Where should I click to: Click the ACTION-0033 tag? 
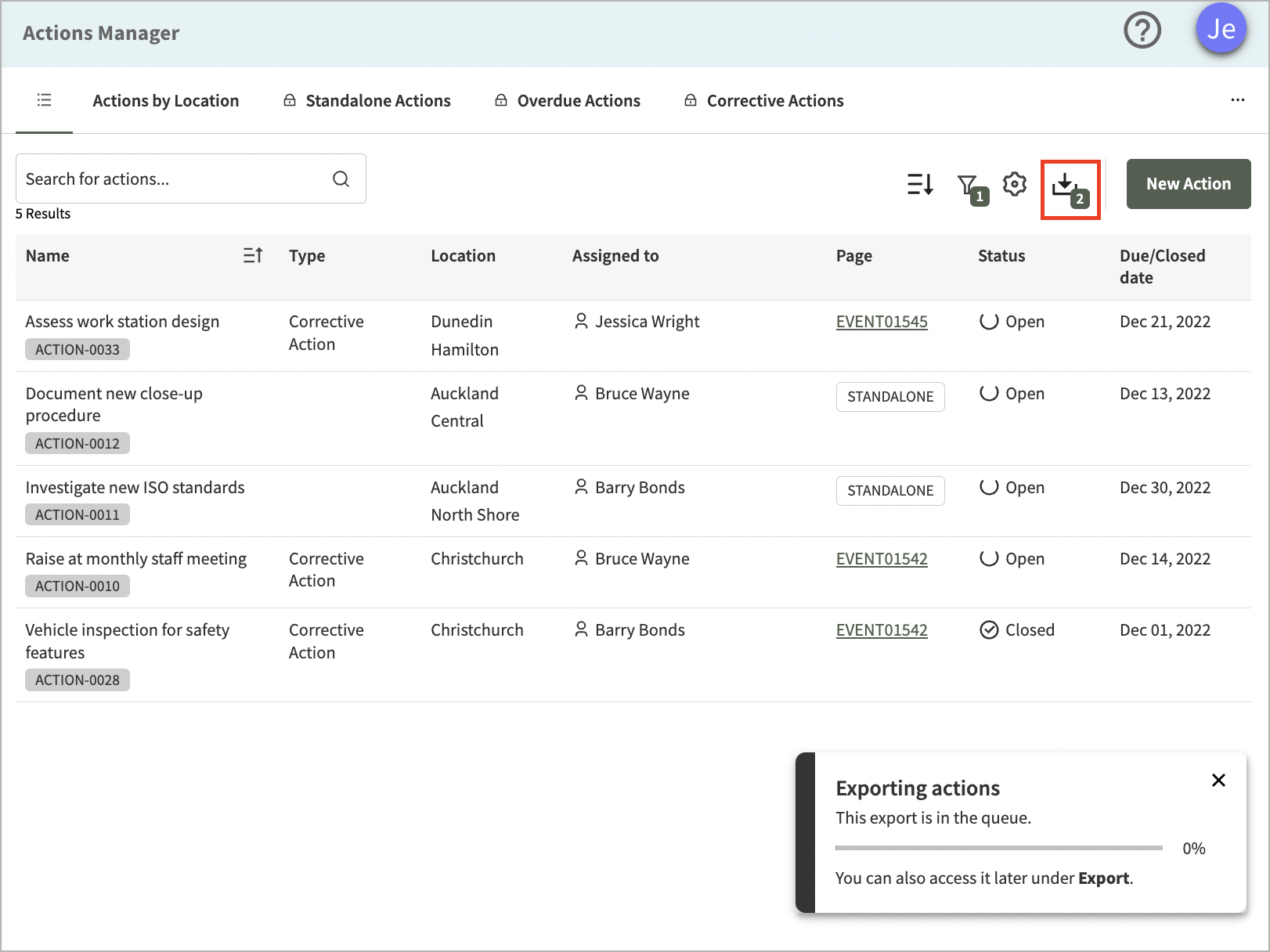(x=78, y=349)
